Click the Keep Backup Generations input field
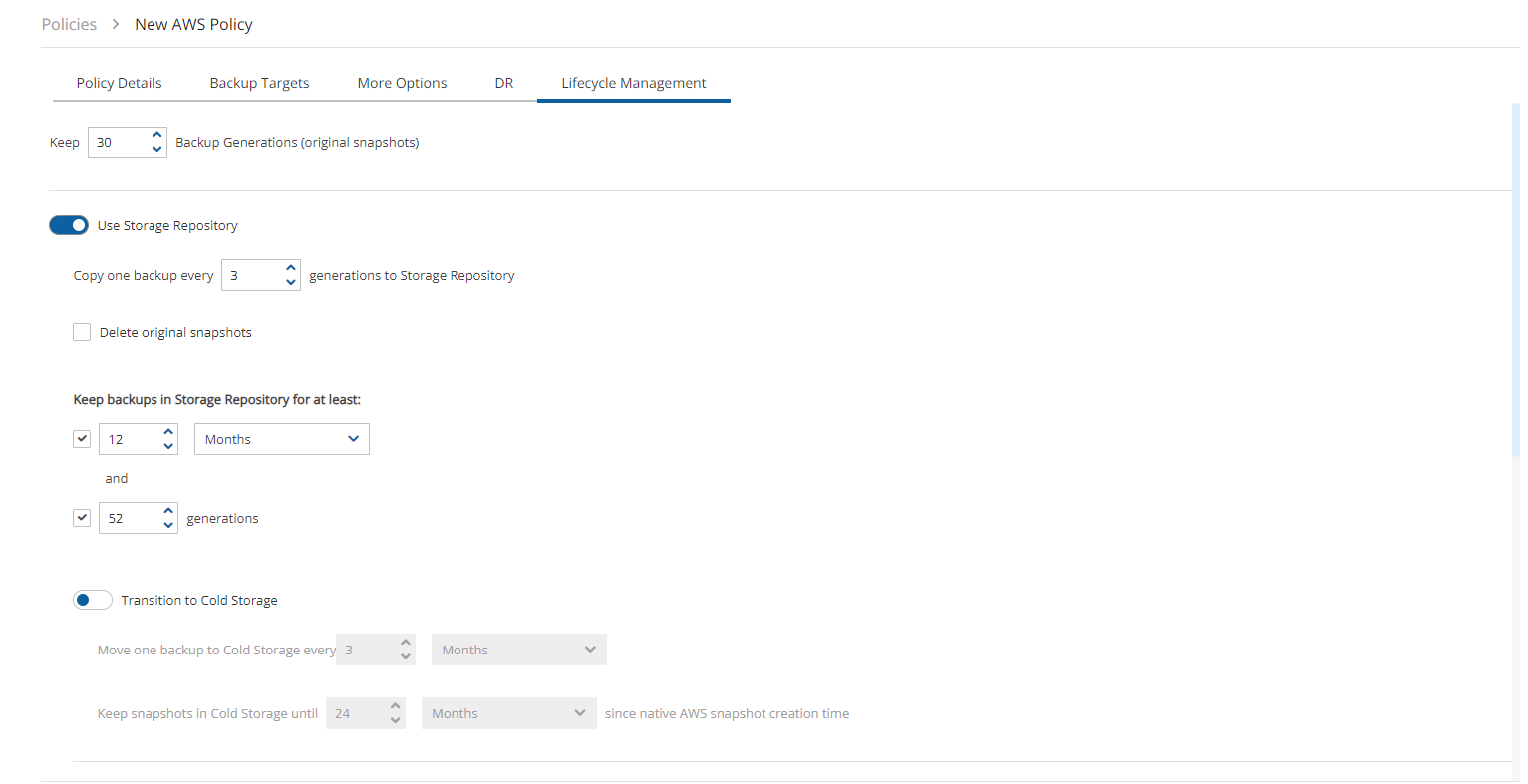This screenshot has width=1528, height=784. (118, 143)
